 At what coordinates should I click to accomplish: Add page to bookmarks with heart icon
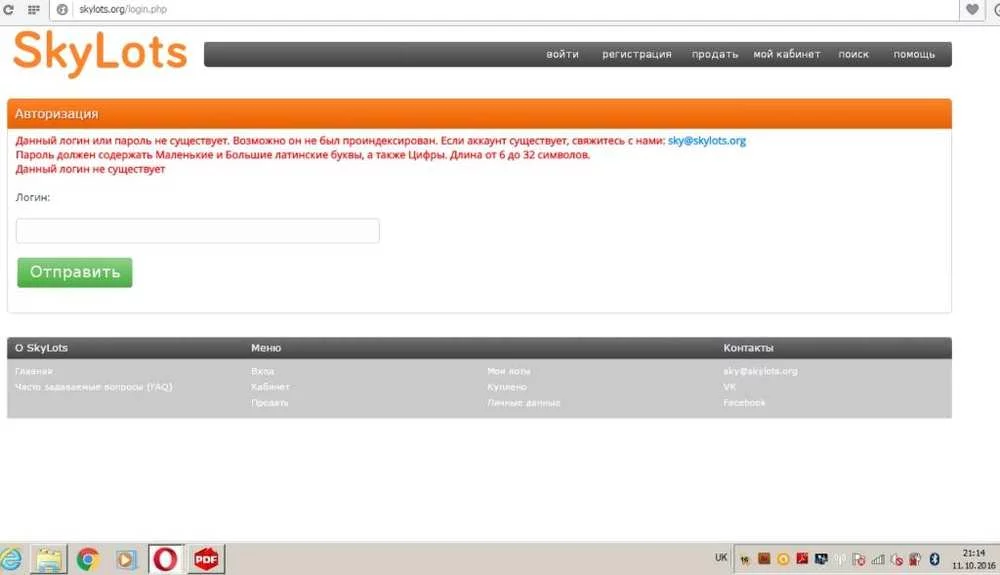click(x=972, y=10)
